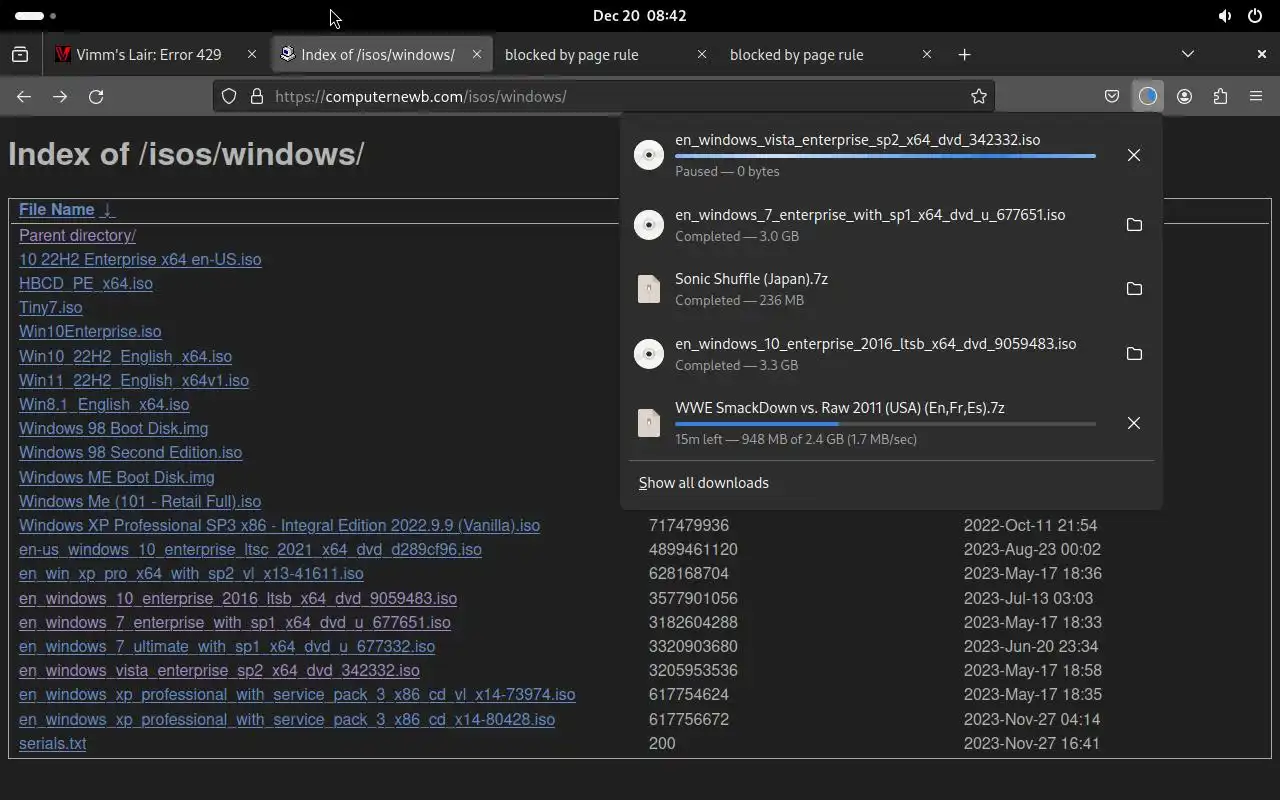Image resolution: width=1280 pixels, height=800 pixels.
Task: Download Tiny7.iso
Action: coord(51,307)
